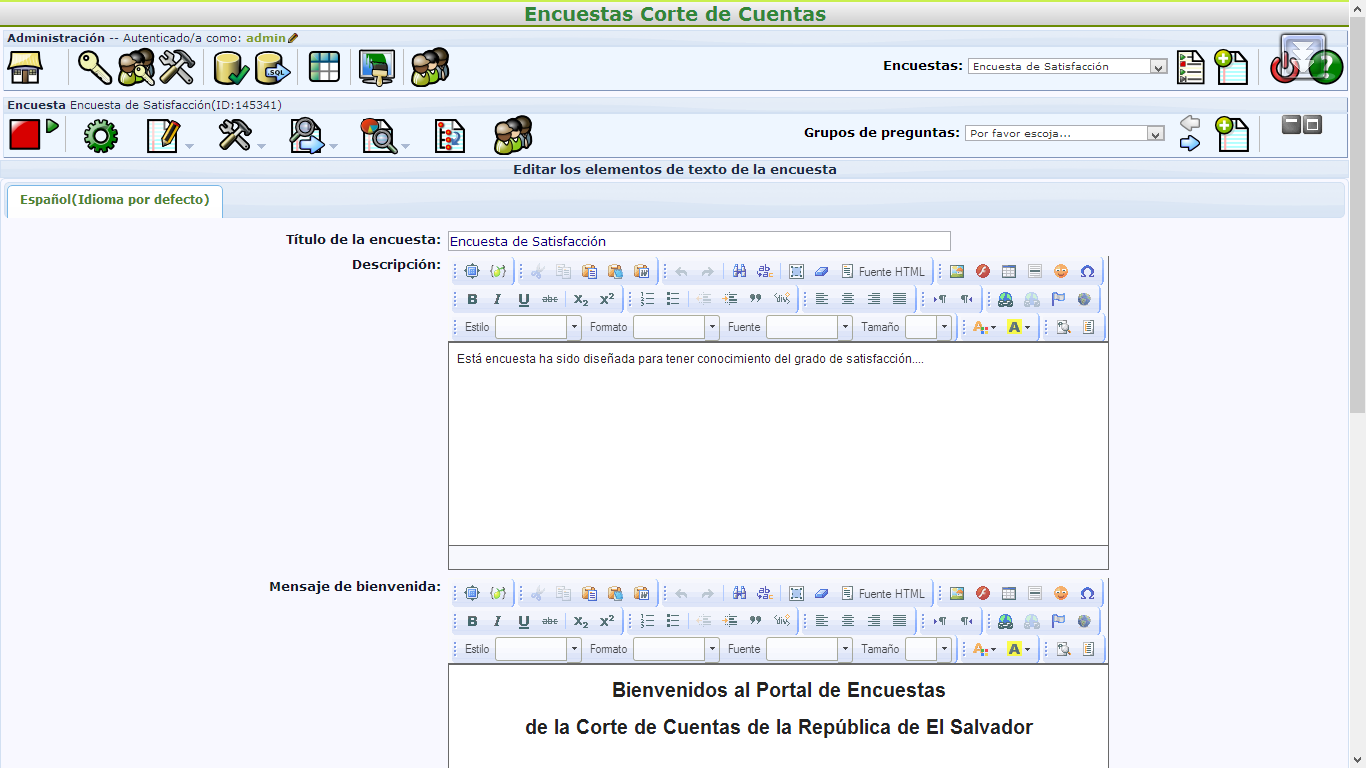Open the administration home page icon
The image size is (1366, 768).
(x=24, y=68)
